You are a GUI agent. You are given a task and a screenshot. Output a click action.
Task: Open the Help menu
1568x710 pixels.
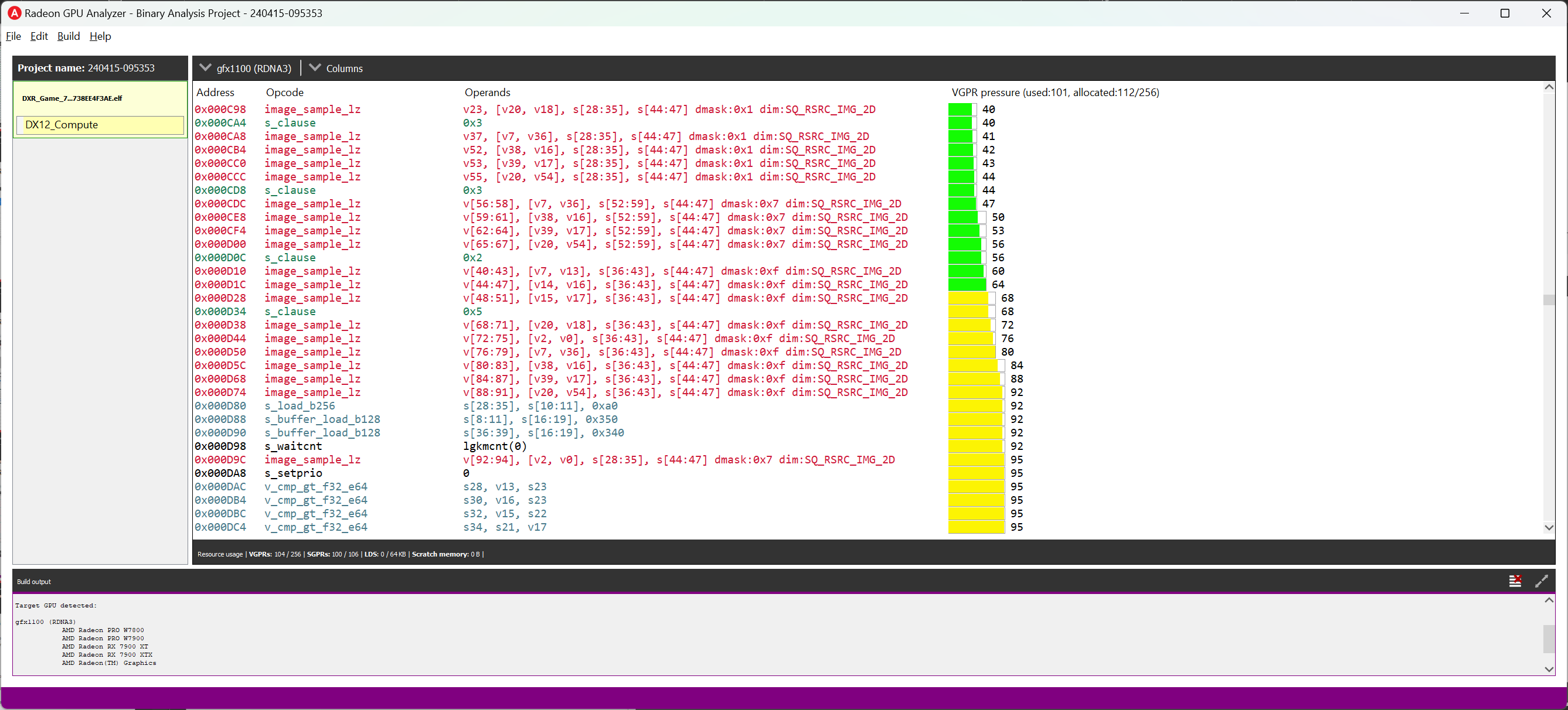(x=100, y=36)
